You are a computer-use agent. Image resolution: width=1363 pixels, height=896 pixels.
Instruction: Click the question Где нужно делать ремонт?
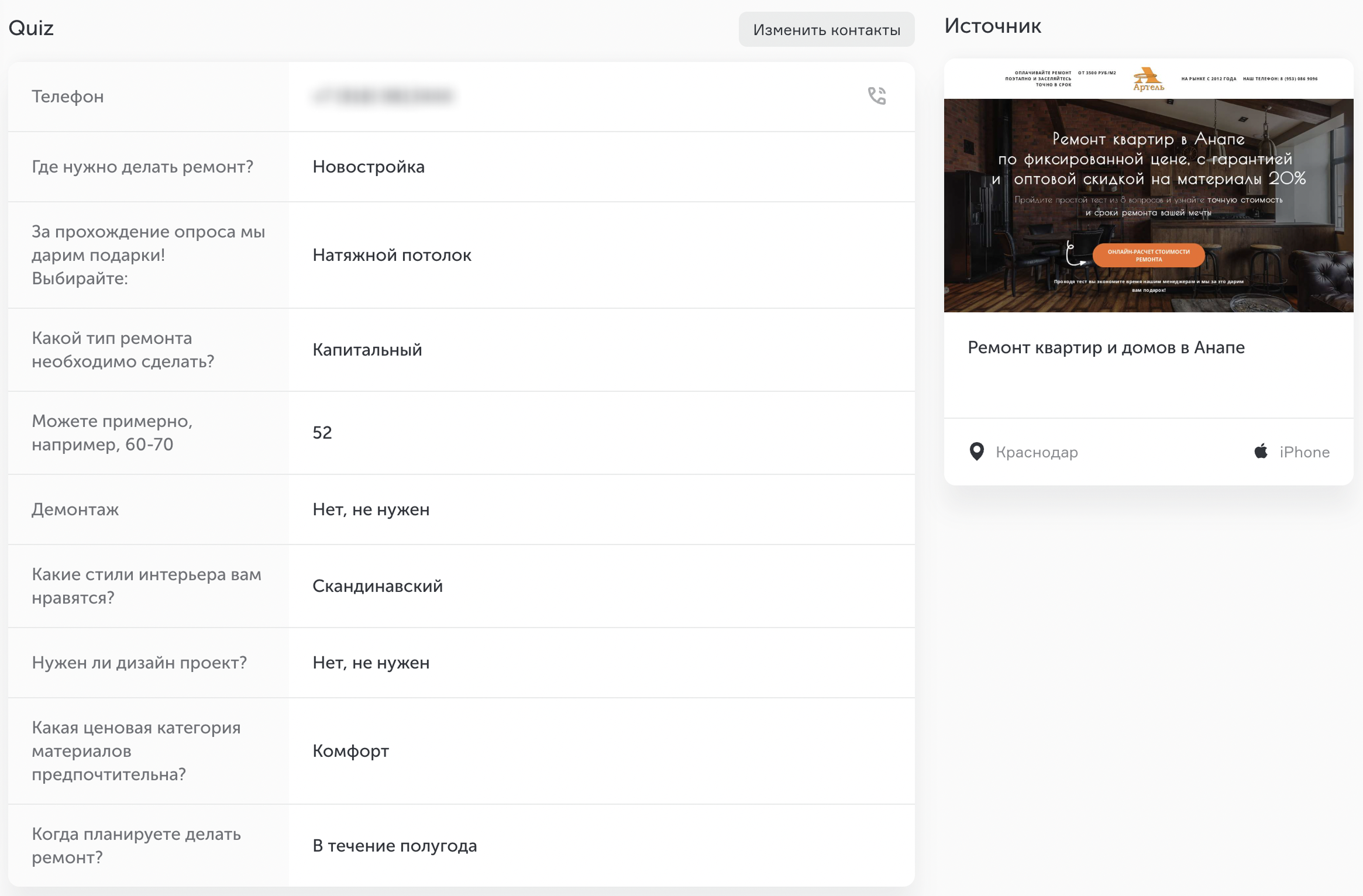click(x=142, y=167)
